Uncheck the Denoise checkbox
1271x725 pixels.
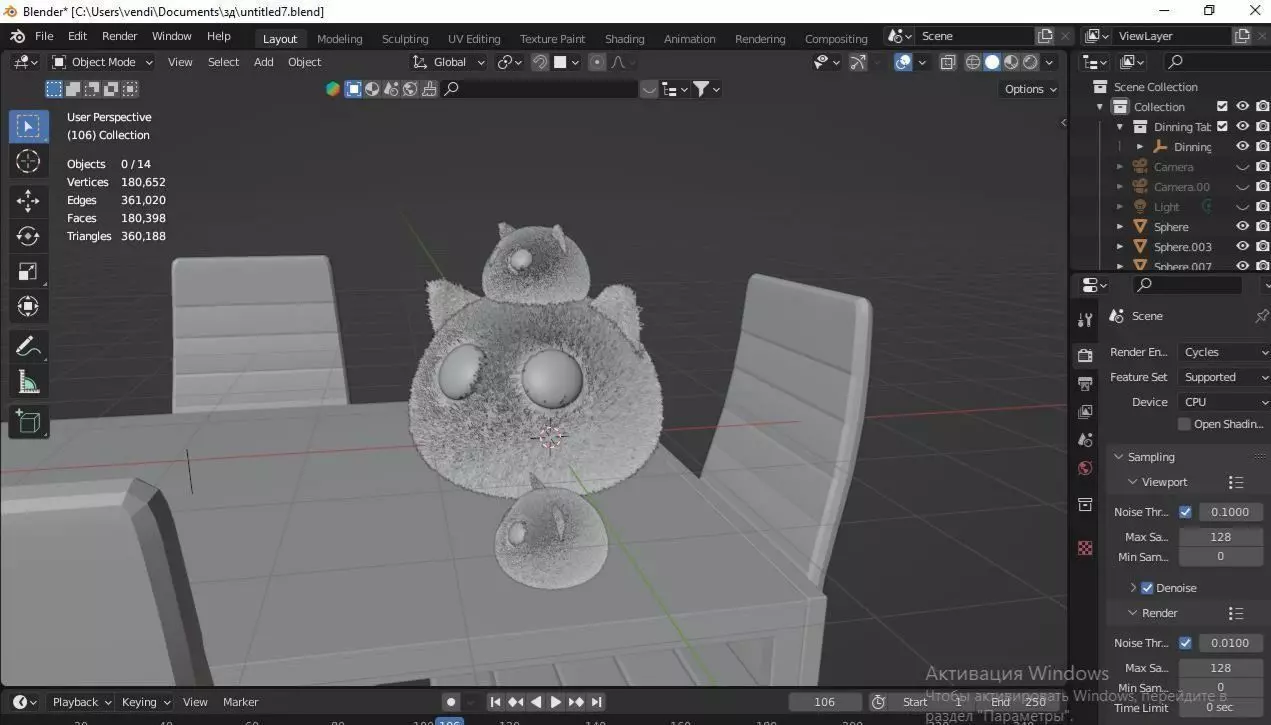pyautogui.click(x=1147, y=588)
